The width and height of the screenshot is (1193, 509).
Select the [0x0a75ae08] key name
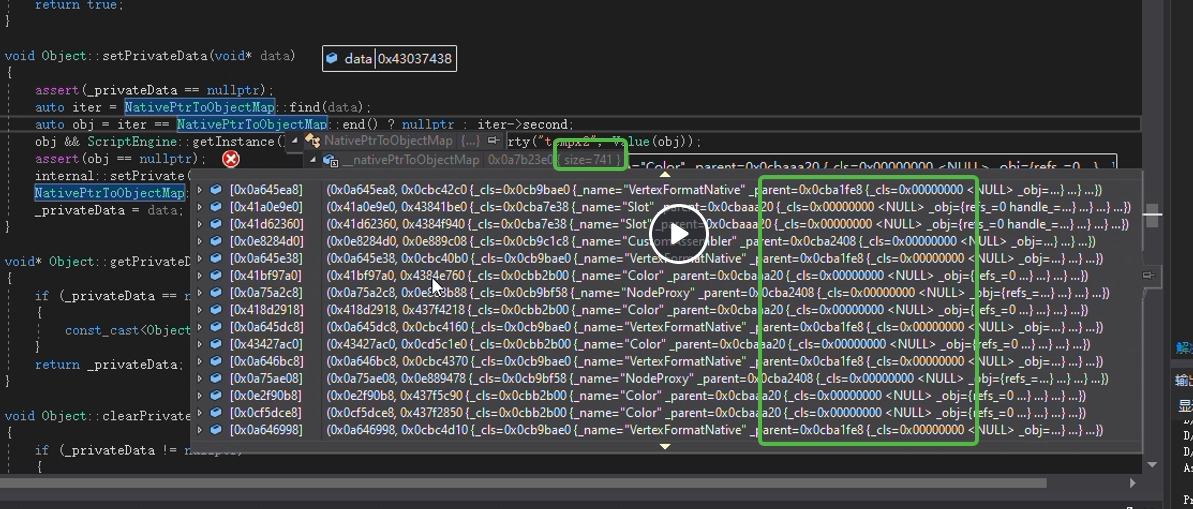point(266,378)
